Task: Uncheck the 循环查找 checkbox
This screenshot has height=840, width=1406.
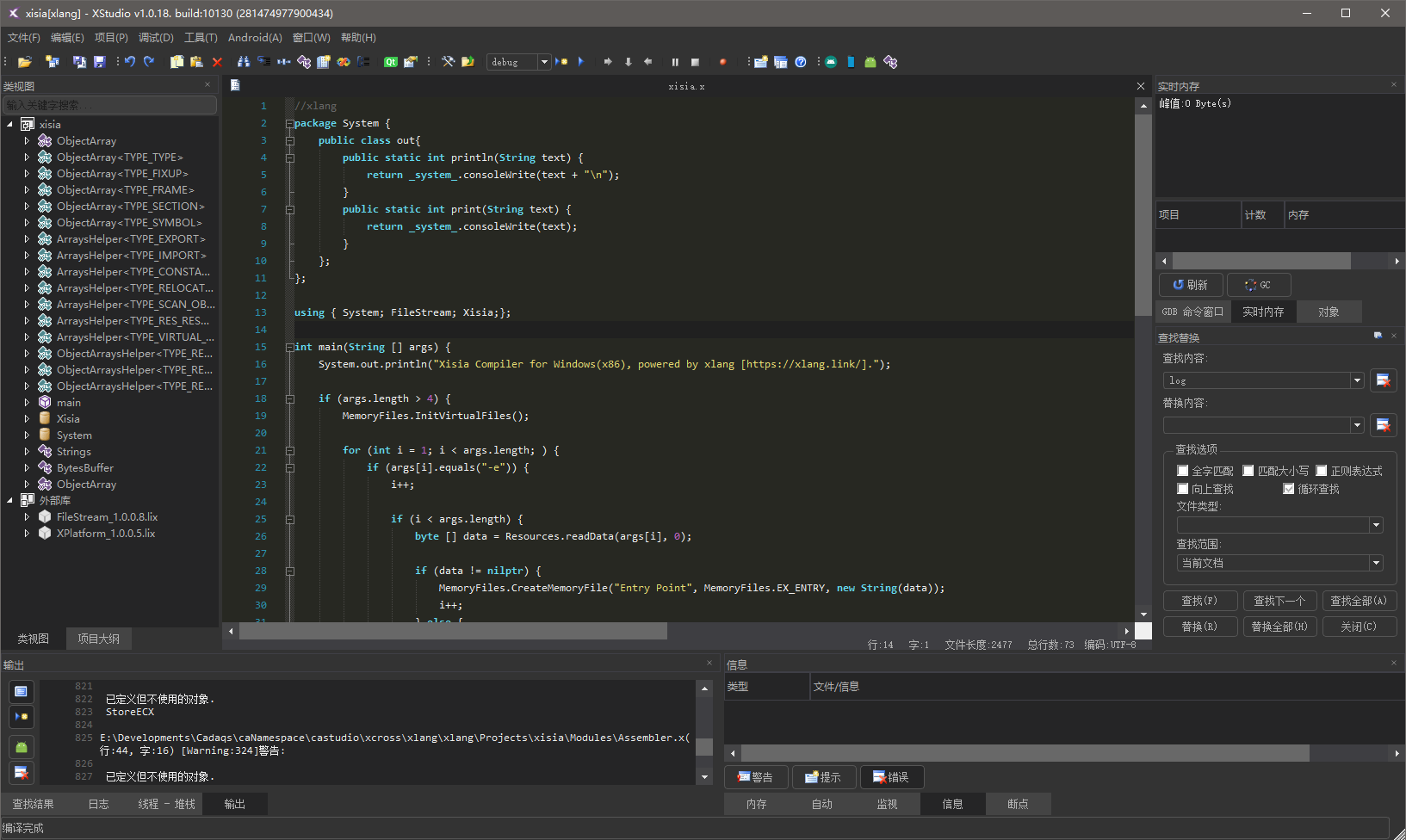Action: point(1289,489)
